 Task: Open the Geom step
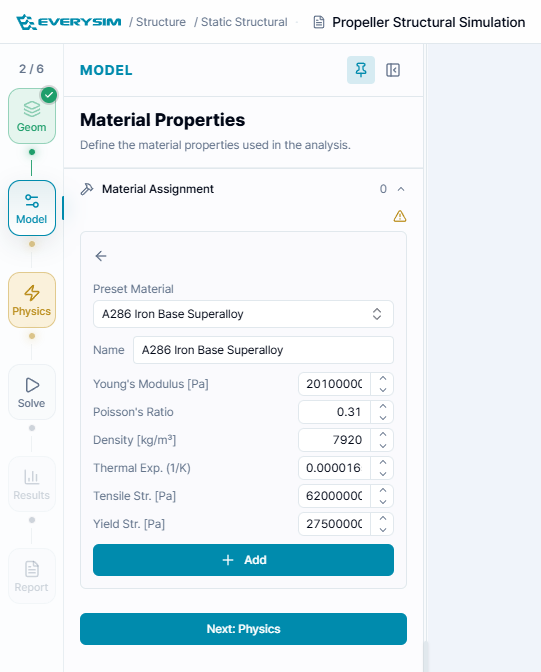click(32, 116)
